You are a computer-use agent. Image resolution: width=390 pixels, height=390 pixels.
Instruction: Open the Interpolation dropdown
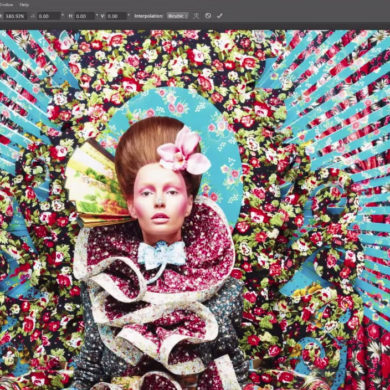pyautogui.click(x=177, y=16)
